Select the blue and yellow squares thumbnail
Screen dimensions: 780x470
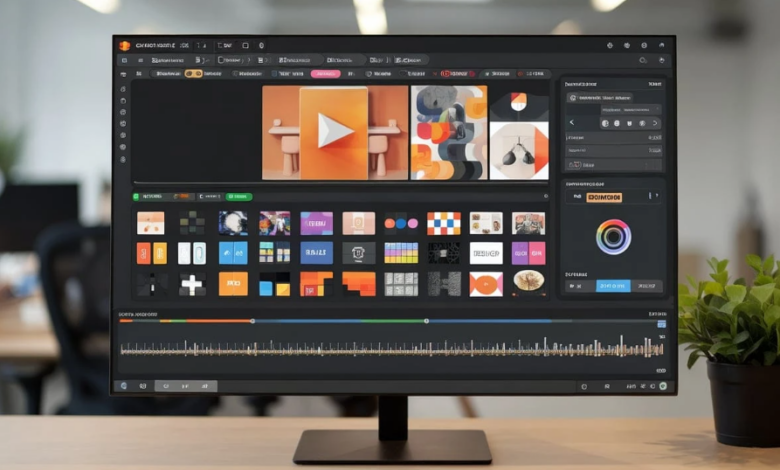[x=275, y=284]
